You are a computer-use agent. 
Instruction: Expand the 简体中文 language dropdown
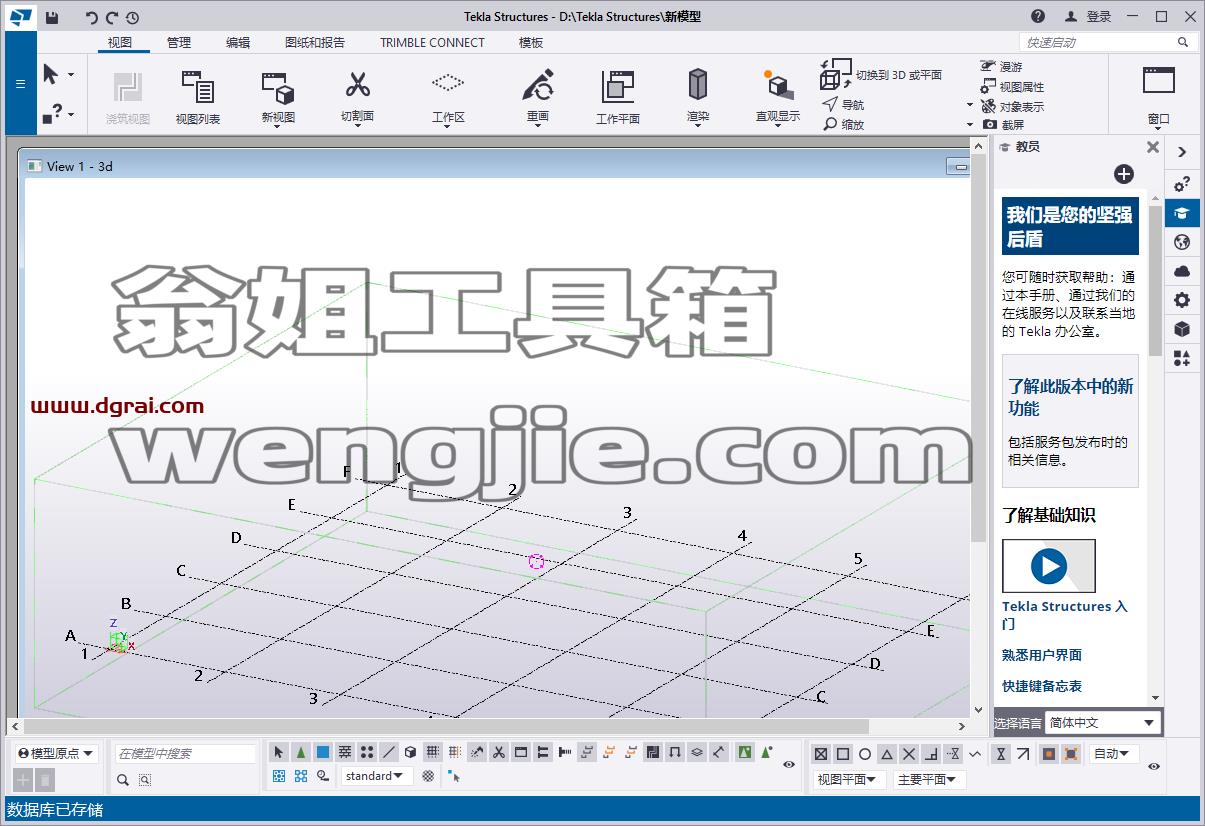tap(1103, 722)
